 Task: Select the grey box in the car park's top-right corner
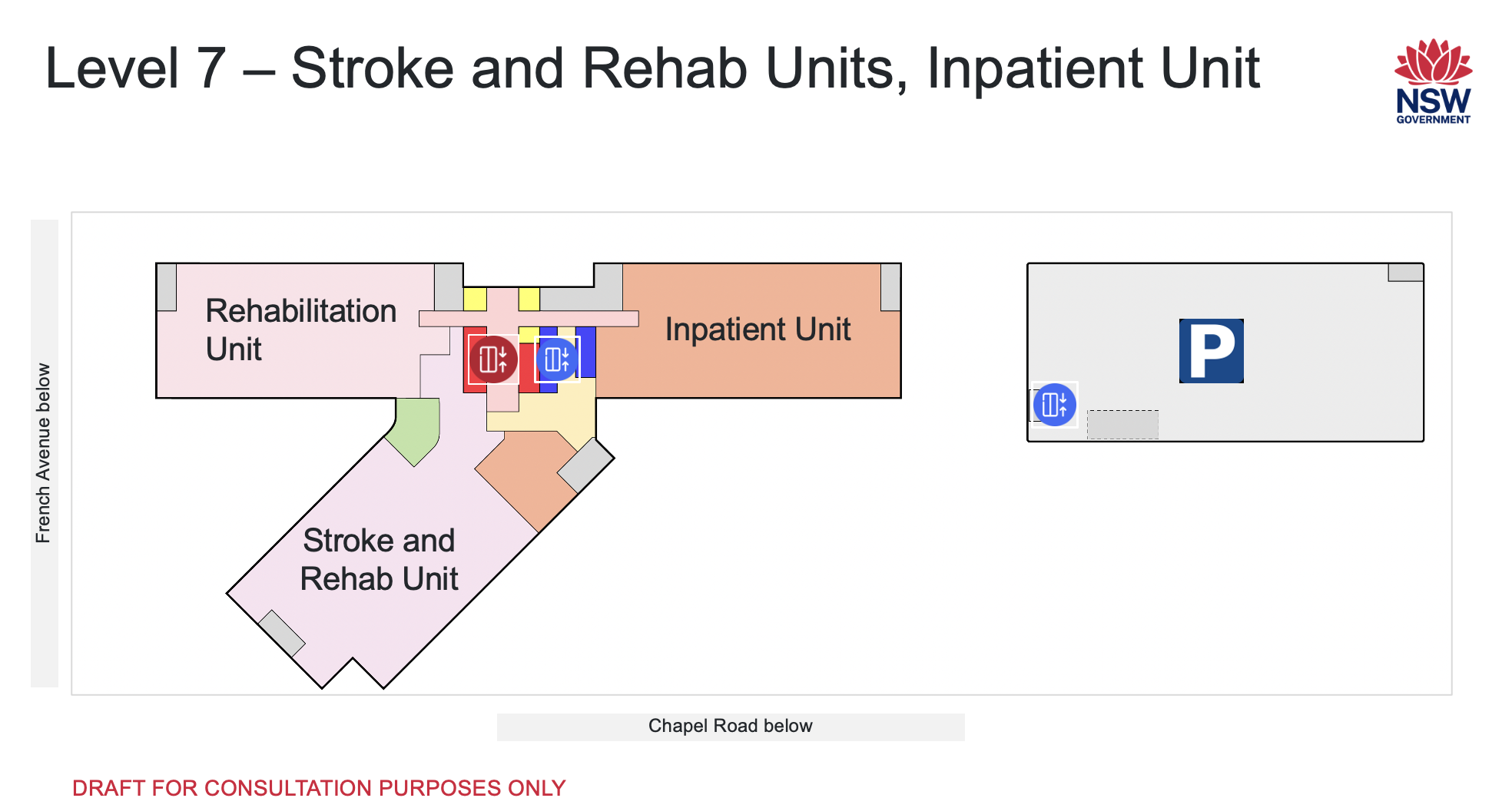pyautogui.click(x=1405, y=273)
